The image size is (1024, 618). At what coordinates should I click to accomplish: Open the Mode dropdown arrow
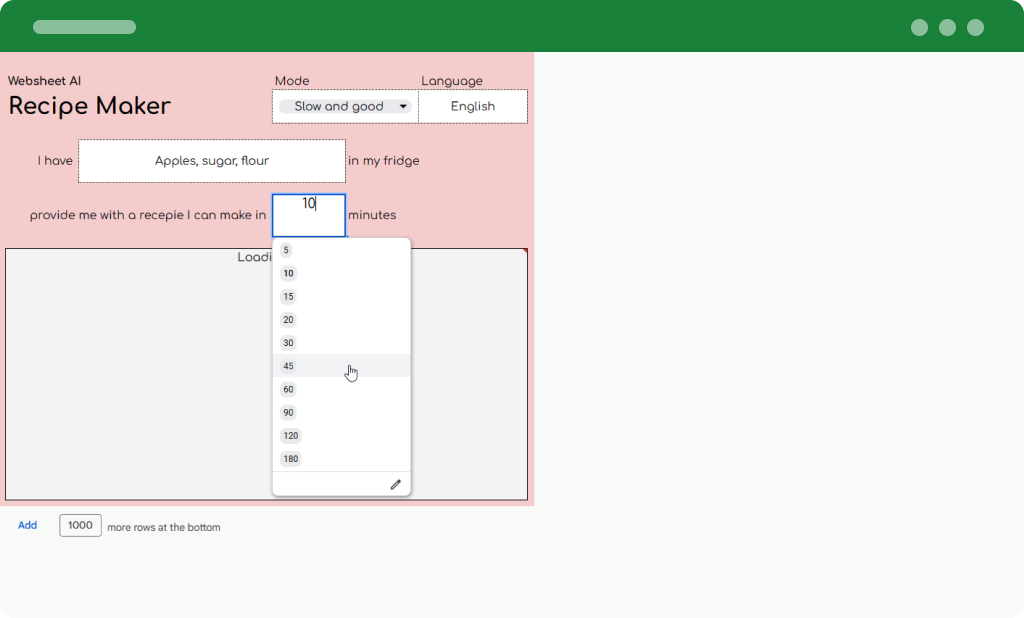coord(403,106)
